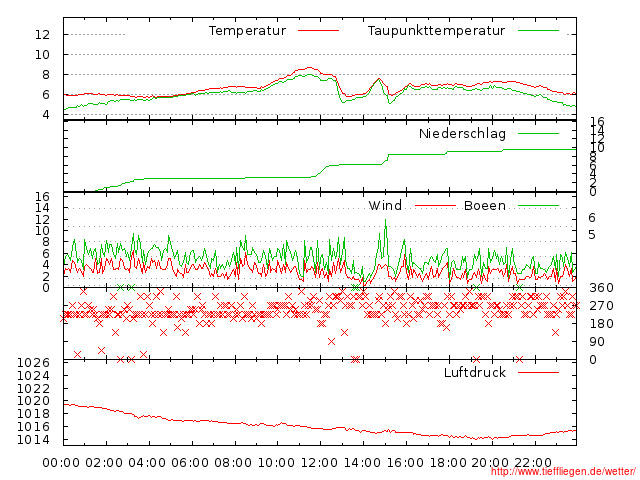Image resolution: width=640 pixels, height=480 pixels.
Task: Click the Luftdruck legend label
Action: pos(475,372)
